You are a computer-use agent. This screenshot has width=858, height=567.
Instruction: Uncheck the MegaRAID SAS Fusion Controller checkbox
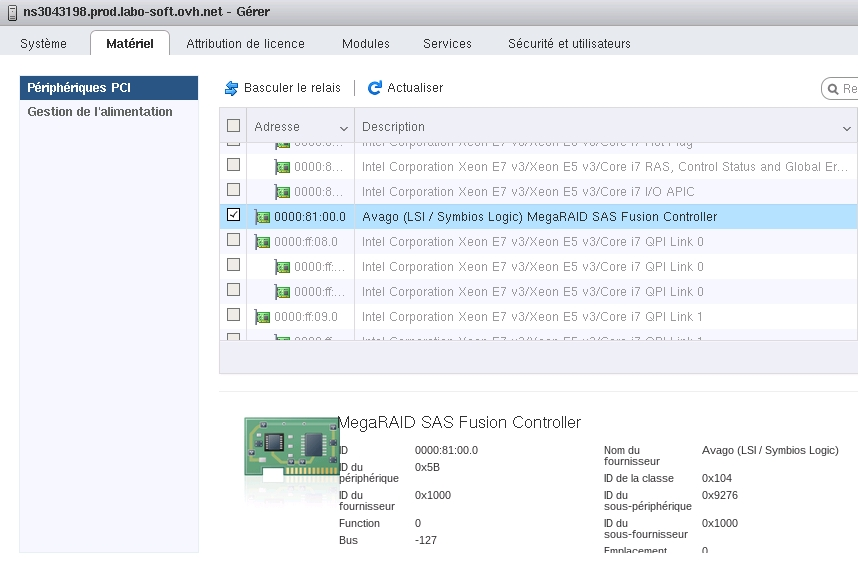234,215
